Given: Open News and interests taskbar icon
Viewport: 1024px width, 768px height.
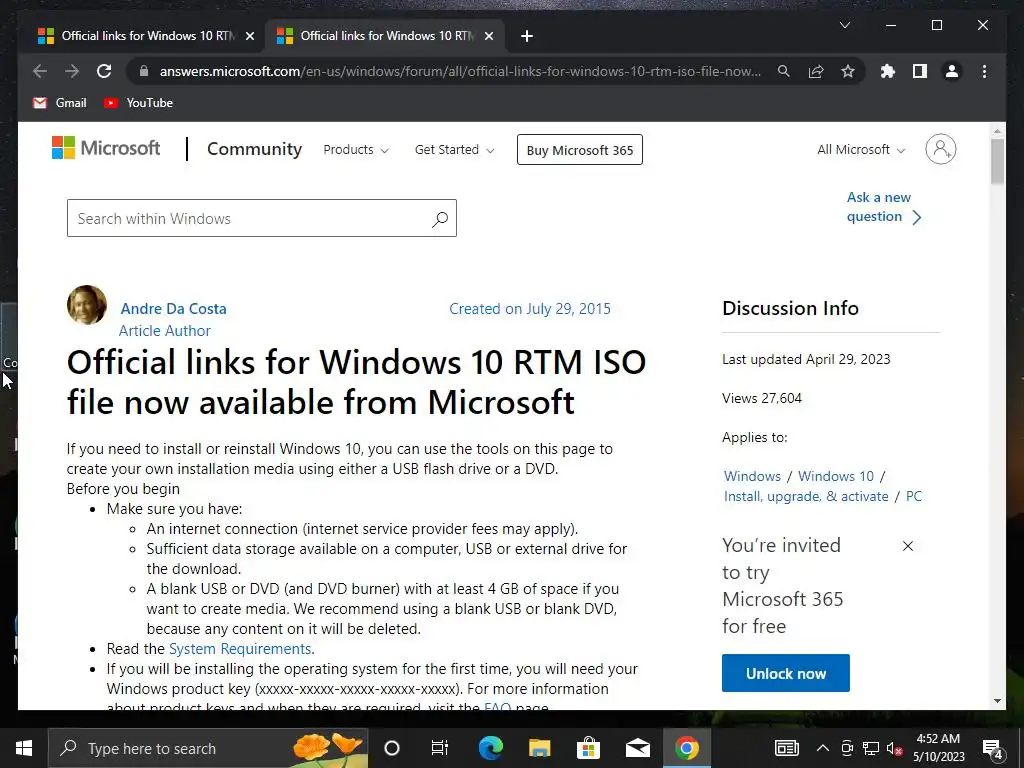Looking at the screenshot, I should tap(787, 748).
